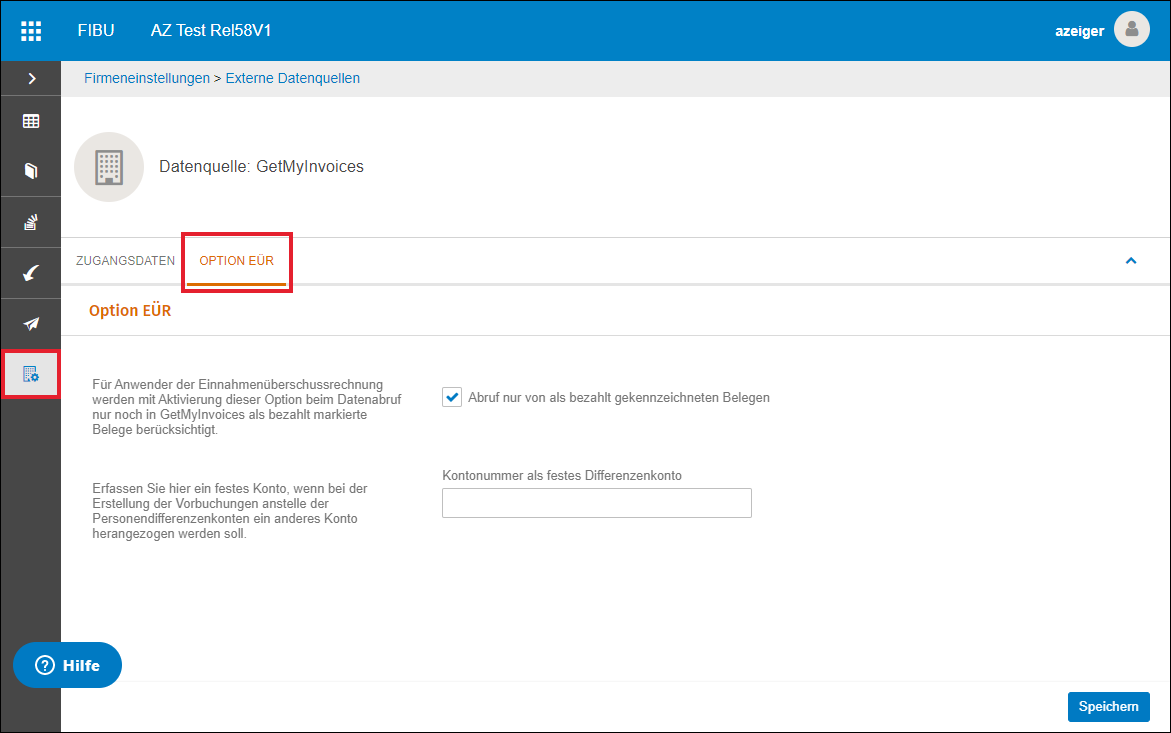Click the building icon beside Datenquelle
Image resolution: width=1171 pixels, height=733 pixels.
coord(109,167)
